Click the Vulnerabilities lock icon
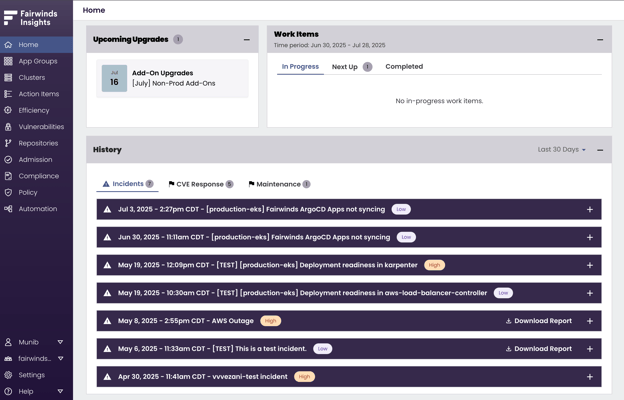Screen dimensions: 624x400 [8, 127]
